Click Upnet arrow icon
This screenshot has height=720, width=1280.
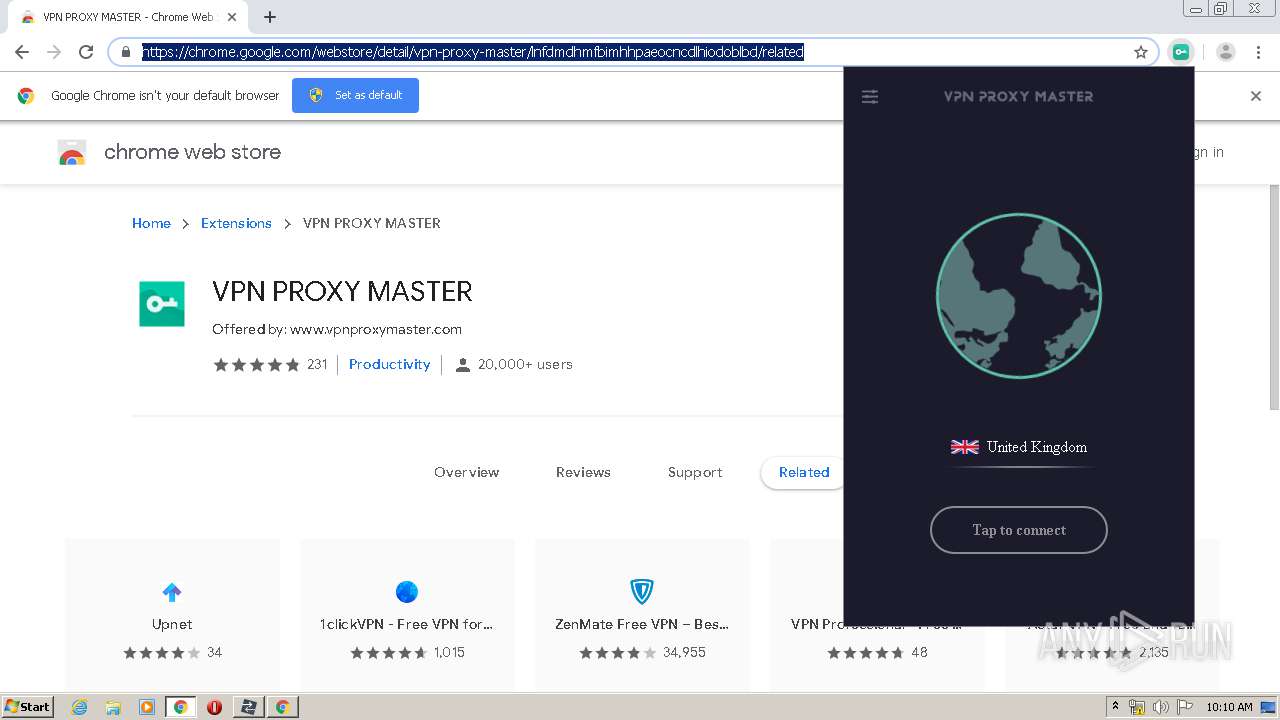(x=172, y=592)
